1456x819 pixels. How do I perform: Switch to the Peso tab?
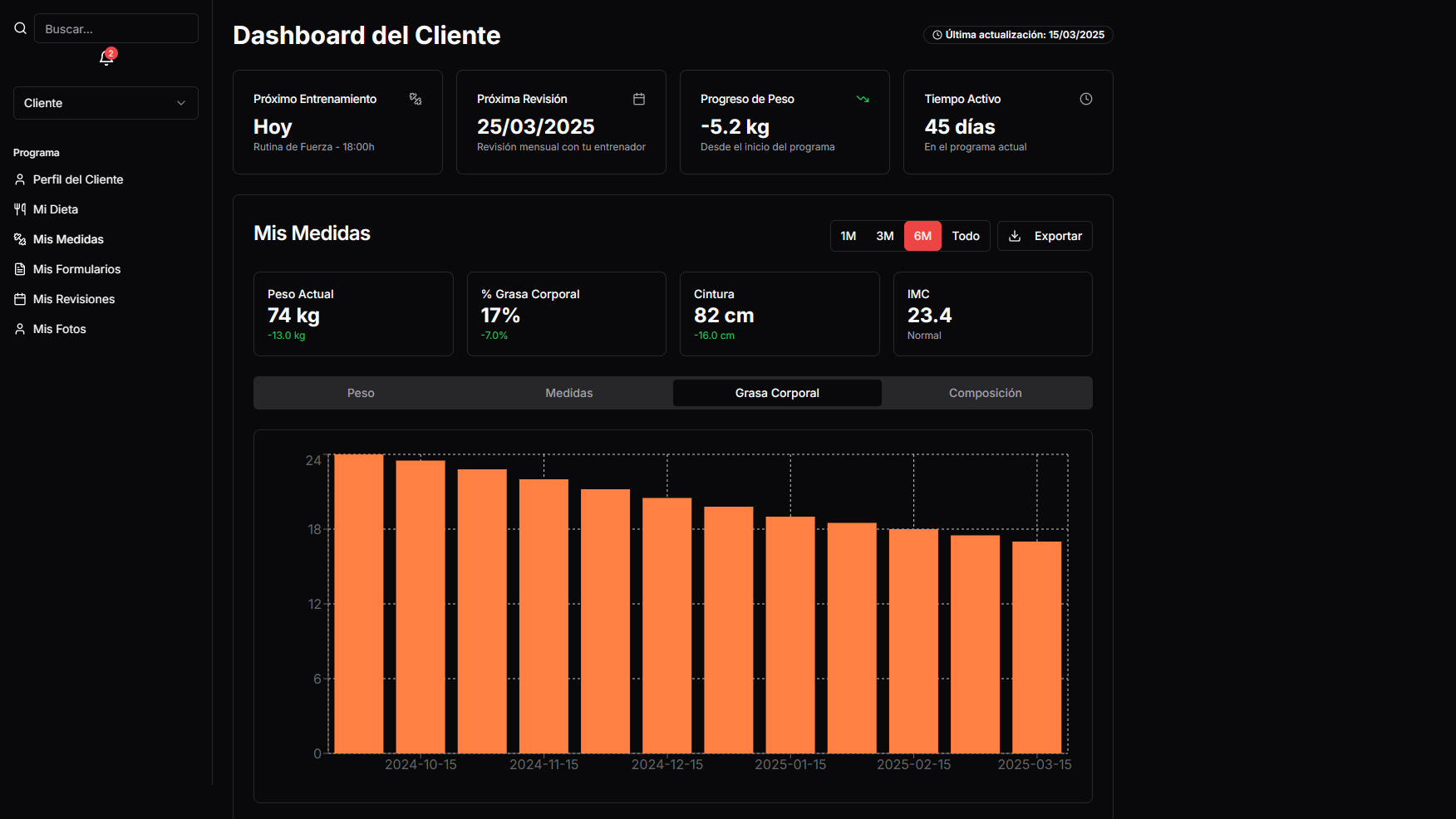point(361,393)
